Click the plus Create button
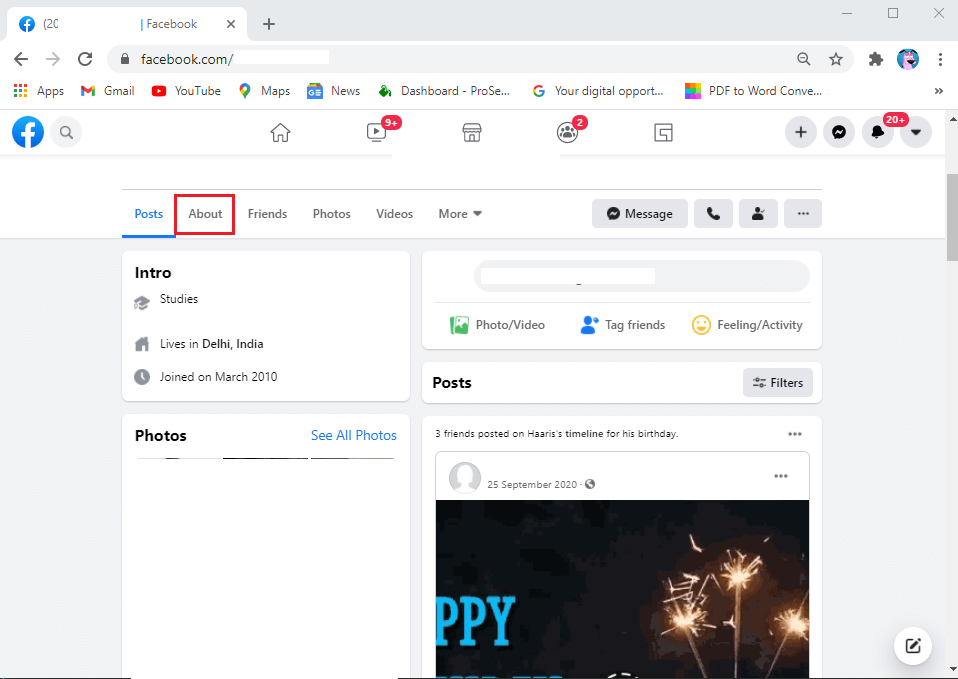The width and height of the screenshot is (958, 679). coord(800,132)
